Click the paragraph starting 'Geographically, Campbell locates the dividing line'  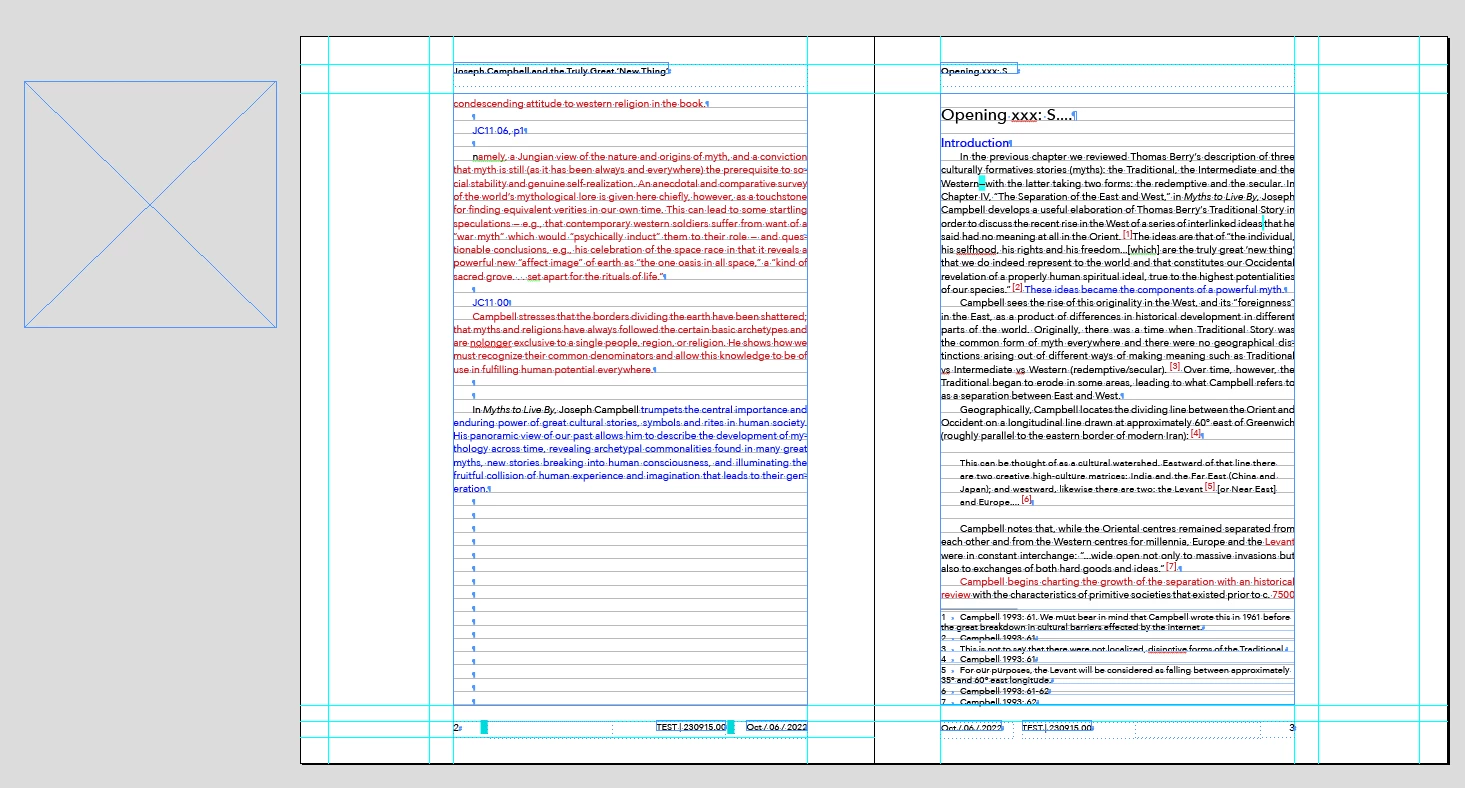coord(1117,422)
